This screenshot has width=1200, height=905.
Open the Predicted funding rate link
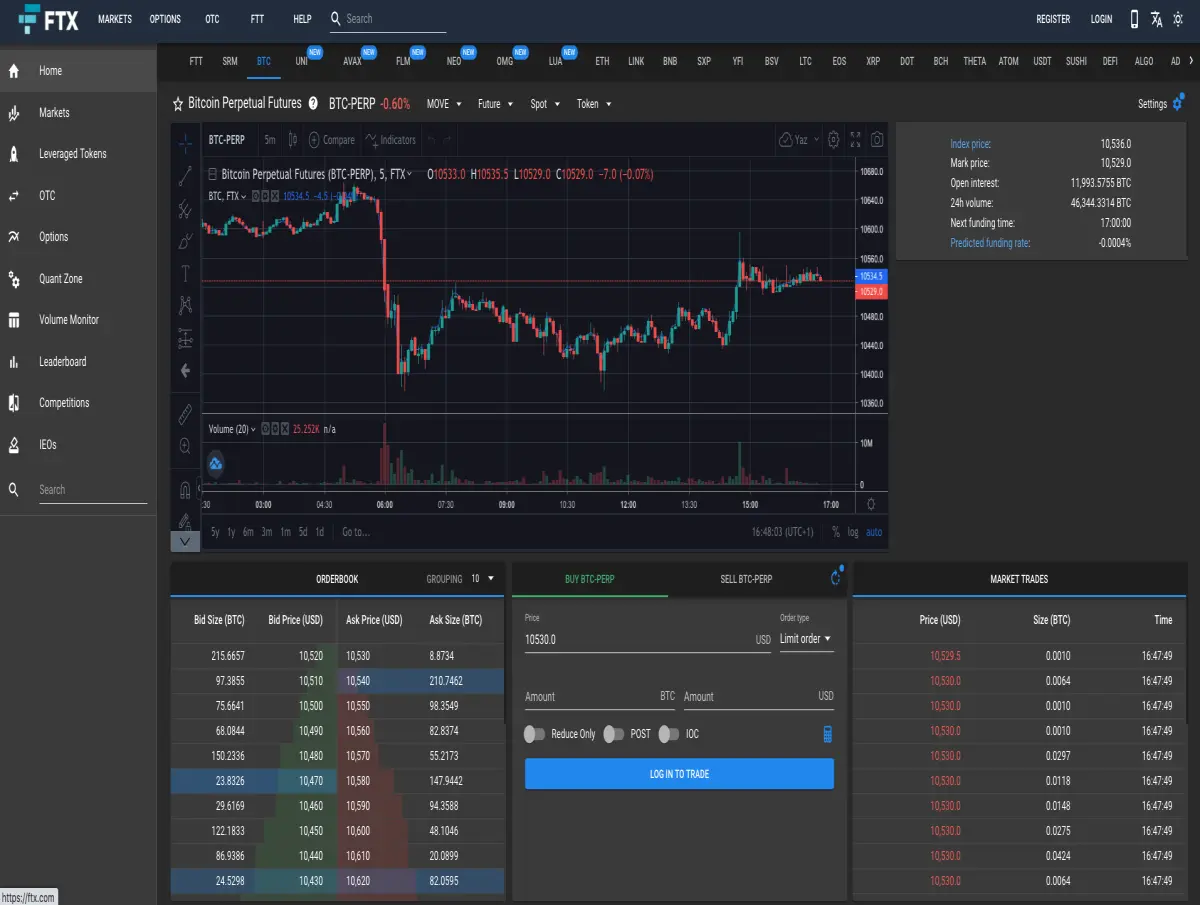coord(990,243)
